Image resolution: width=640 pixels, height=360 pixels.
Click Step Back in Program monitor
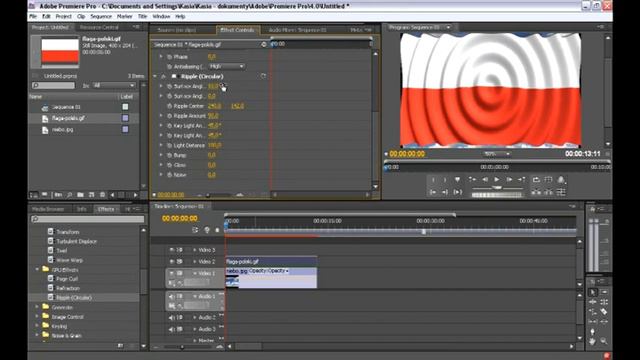pos(484,179)
